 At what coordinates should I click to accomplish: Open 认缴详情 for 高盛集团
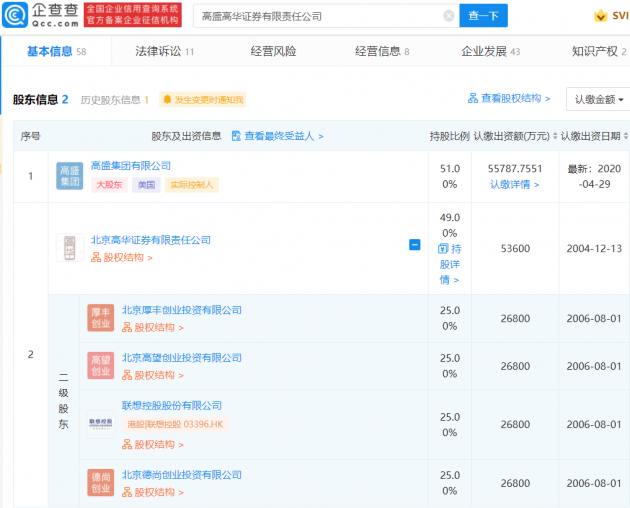coord(514,184)
